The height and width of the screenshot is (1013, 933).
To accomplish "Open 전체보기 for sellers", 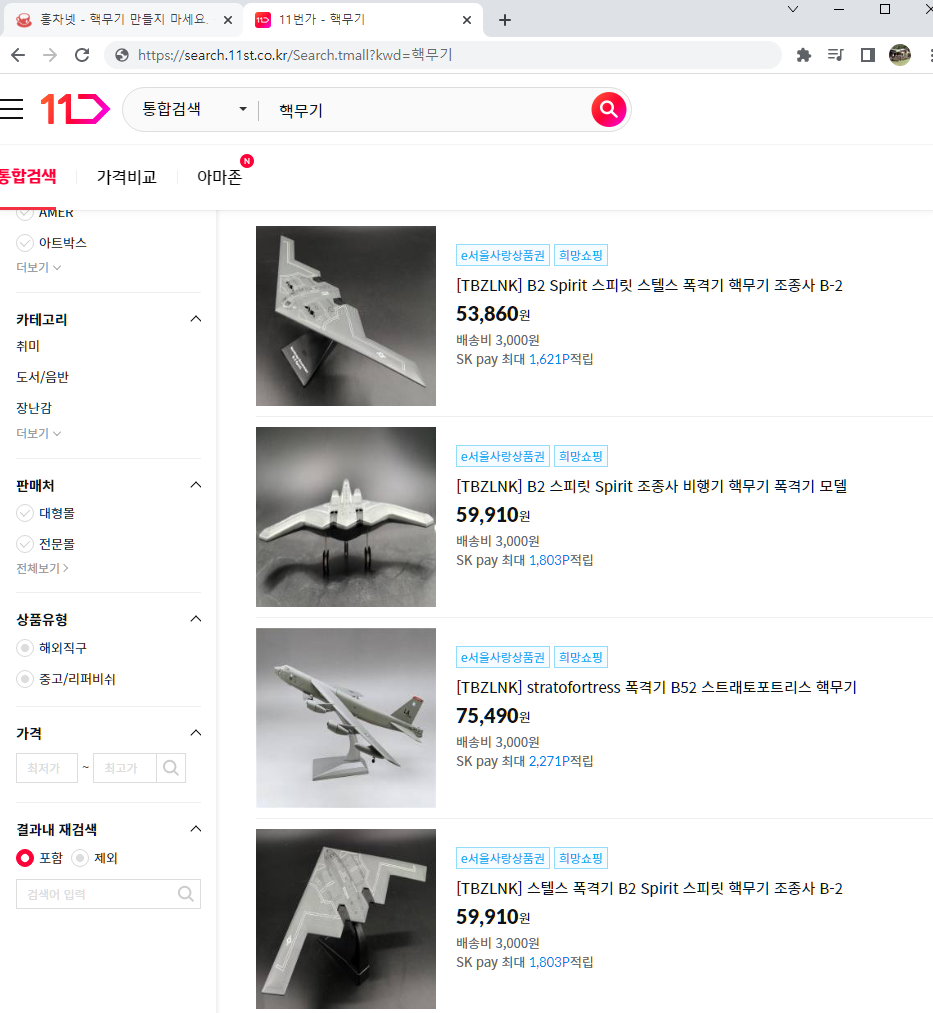I will click(x=43, y=569).
